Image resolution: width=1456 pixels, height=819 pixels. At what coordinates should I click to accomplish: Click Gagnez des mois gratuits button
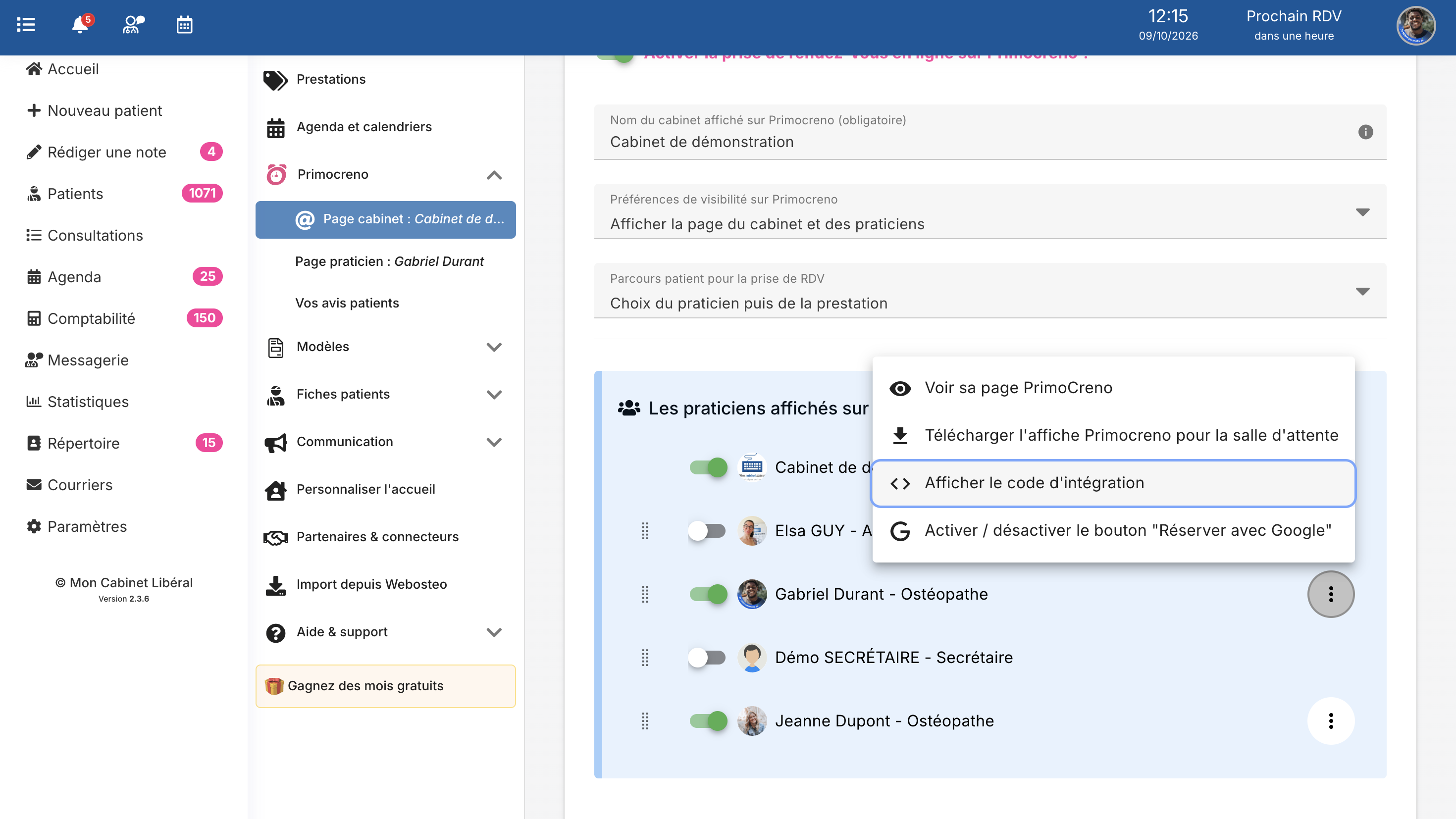tap(385, 686)
